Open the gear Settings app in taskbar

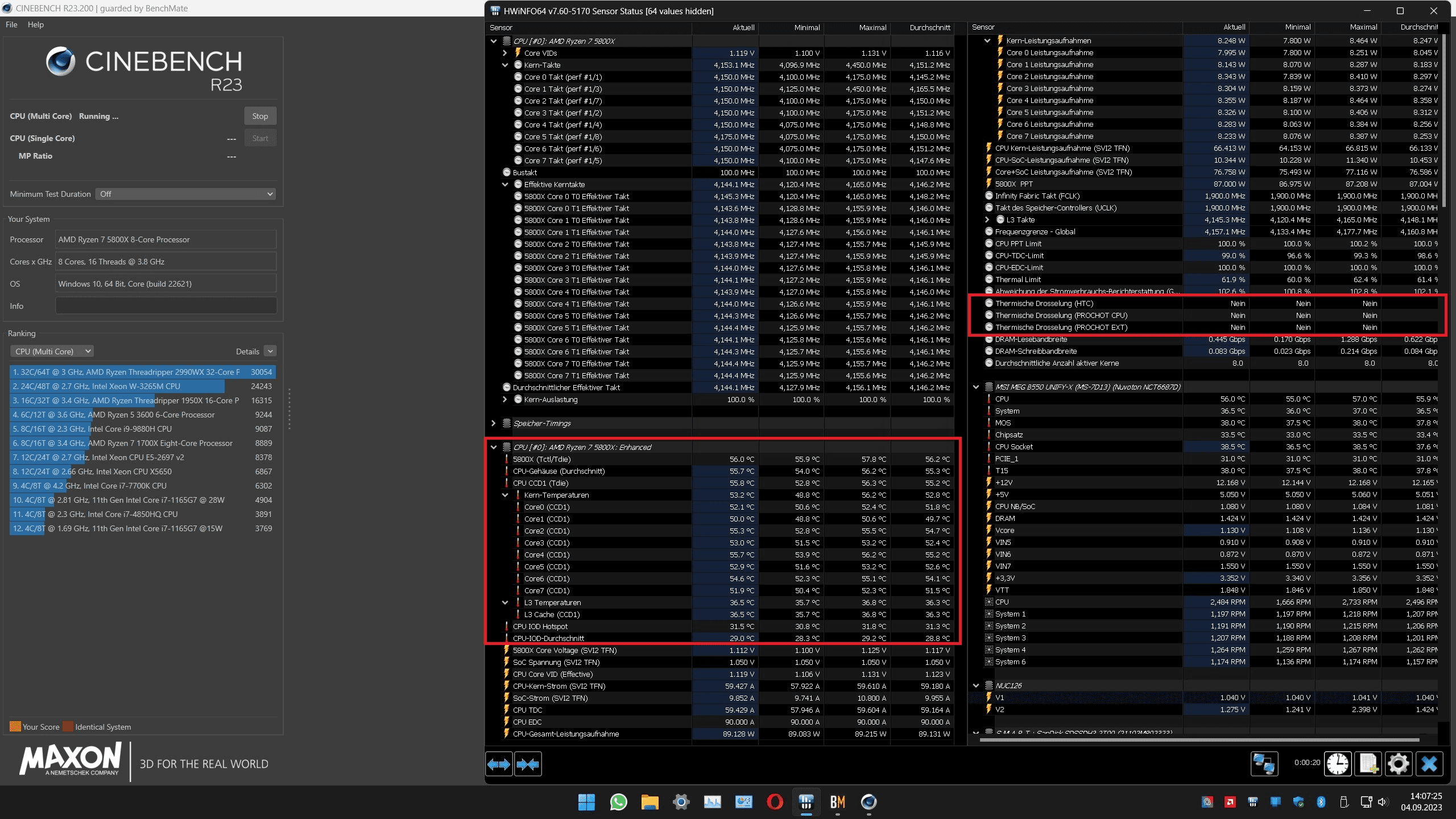click(x=681, y=802)
